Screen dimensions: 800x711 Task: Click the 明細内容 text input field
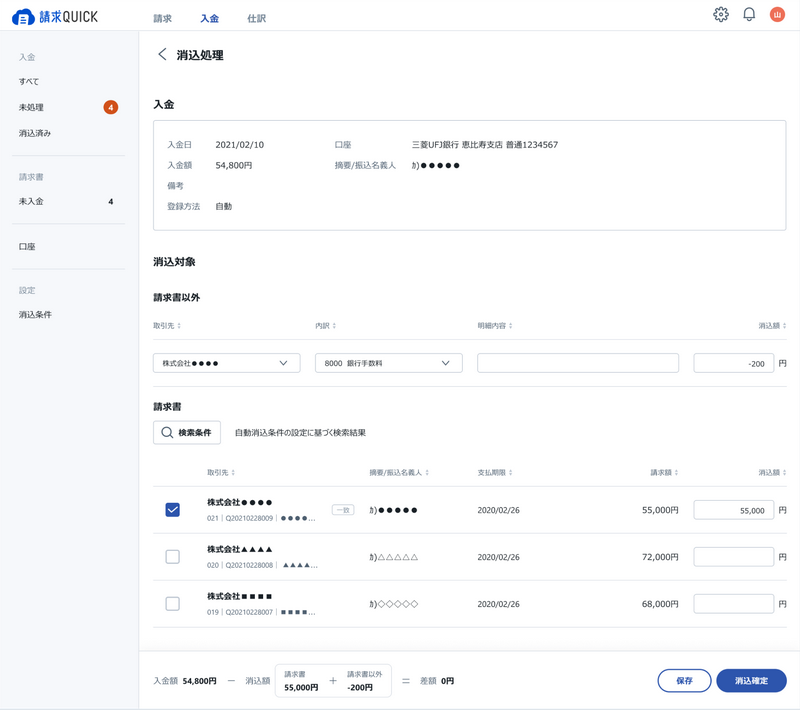coord(578,364)
